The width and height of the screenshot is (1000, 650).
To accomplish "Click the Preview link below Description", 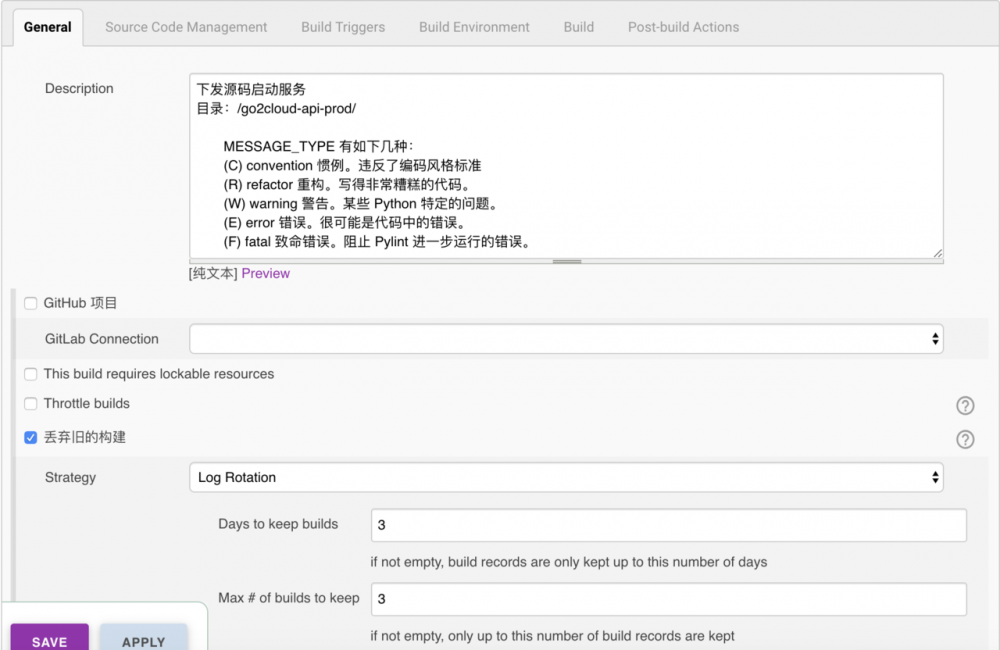I will (x=265, y=272).
